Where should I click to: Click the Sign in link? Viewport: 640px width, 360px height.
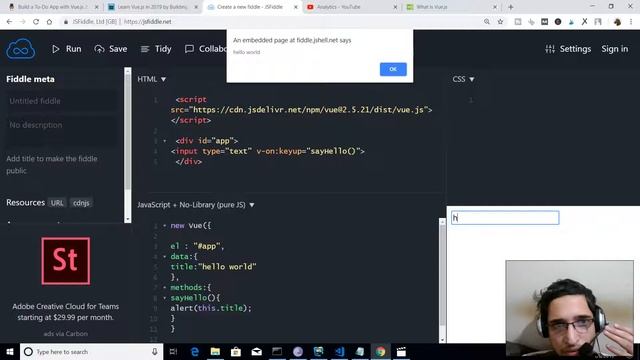coord(614,49)
